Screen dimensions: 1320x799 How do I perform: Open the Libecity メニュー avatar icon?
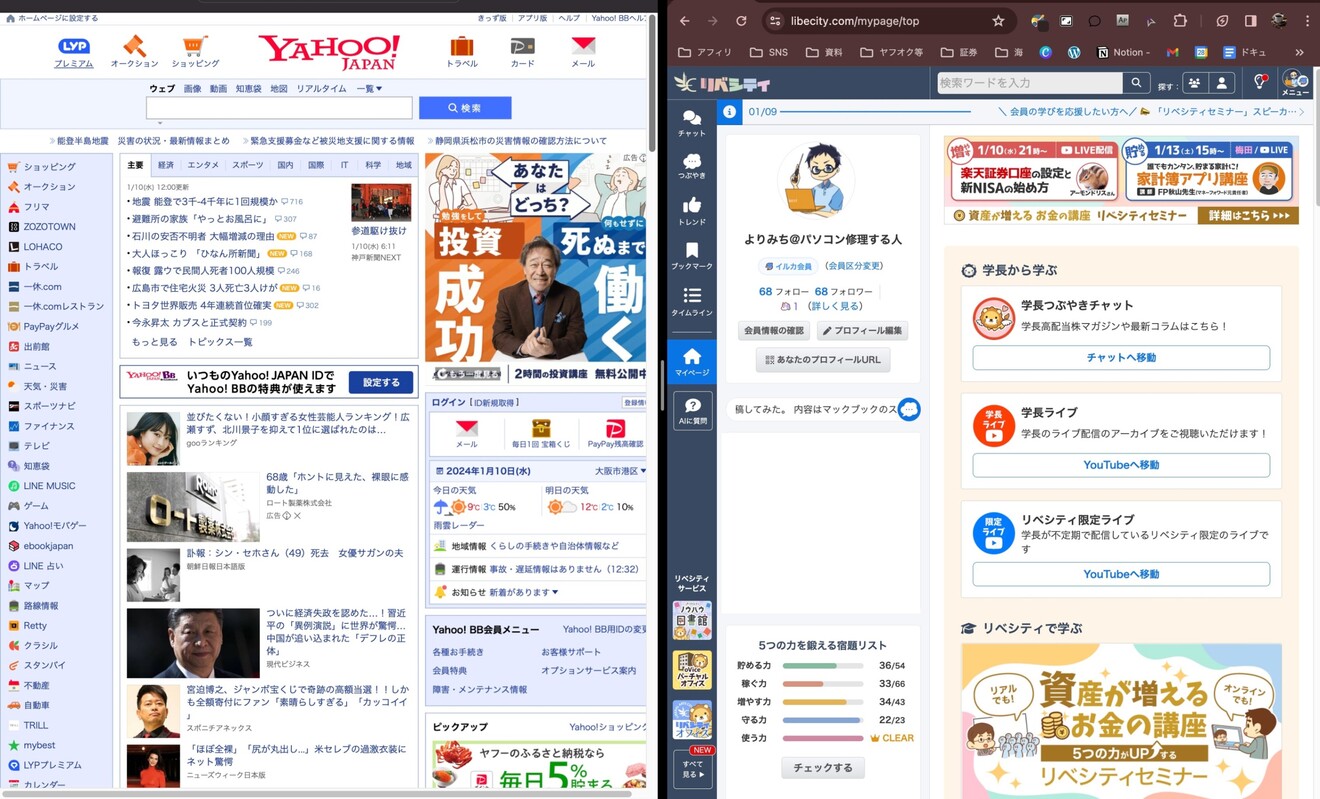point(1295,82)
